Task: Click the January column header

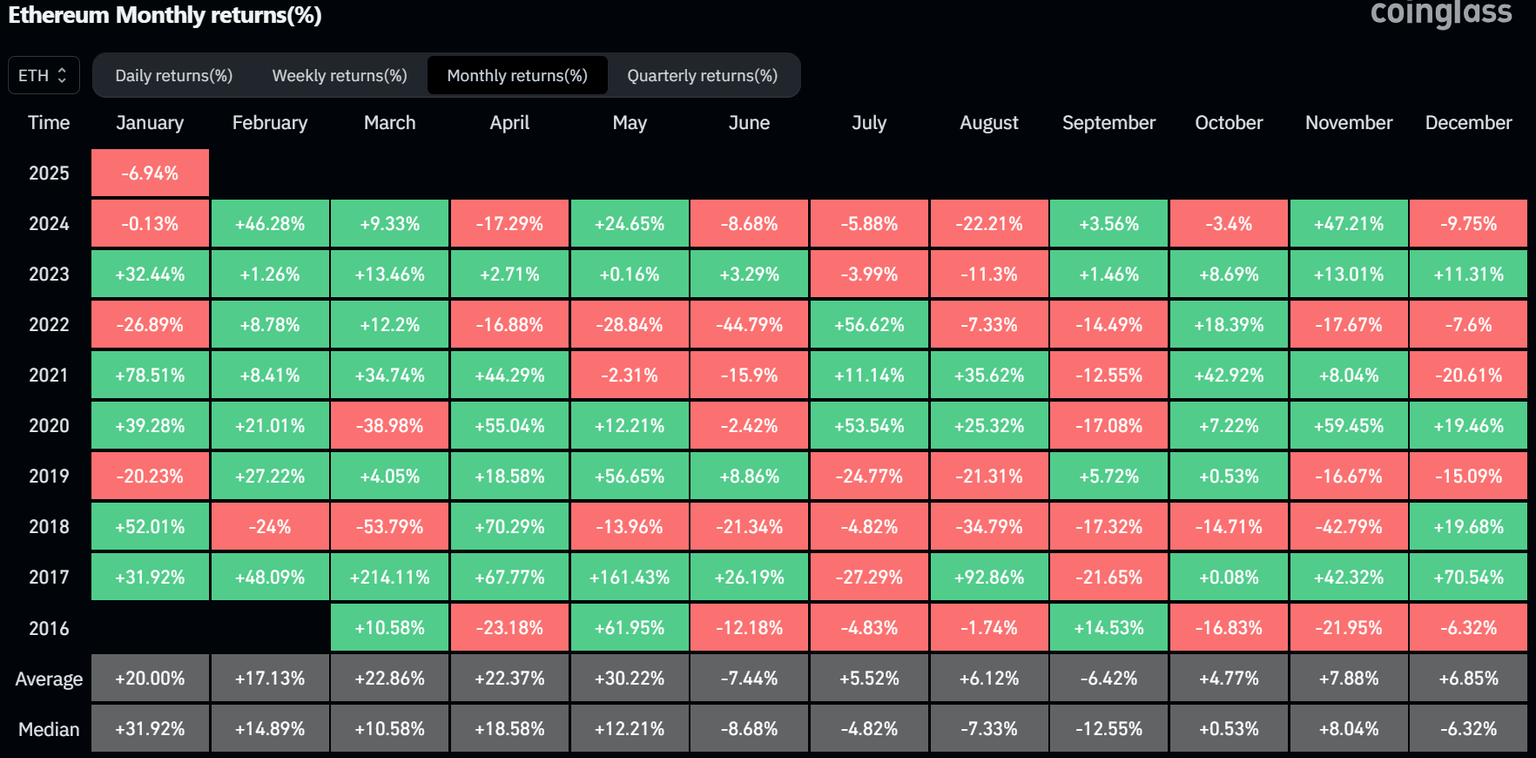Action: [150, 123]
